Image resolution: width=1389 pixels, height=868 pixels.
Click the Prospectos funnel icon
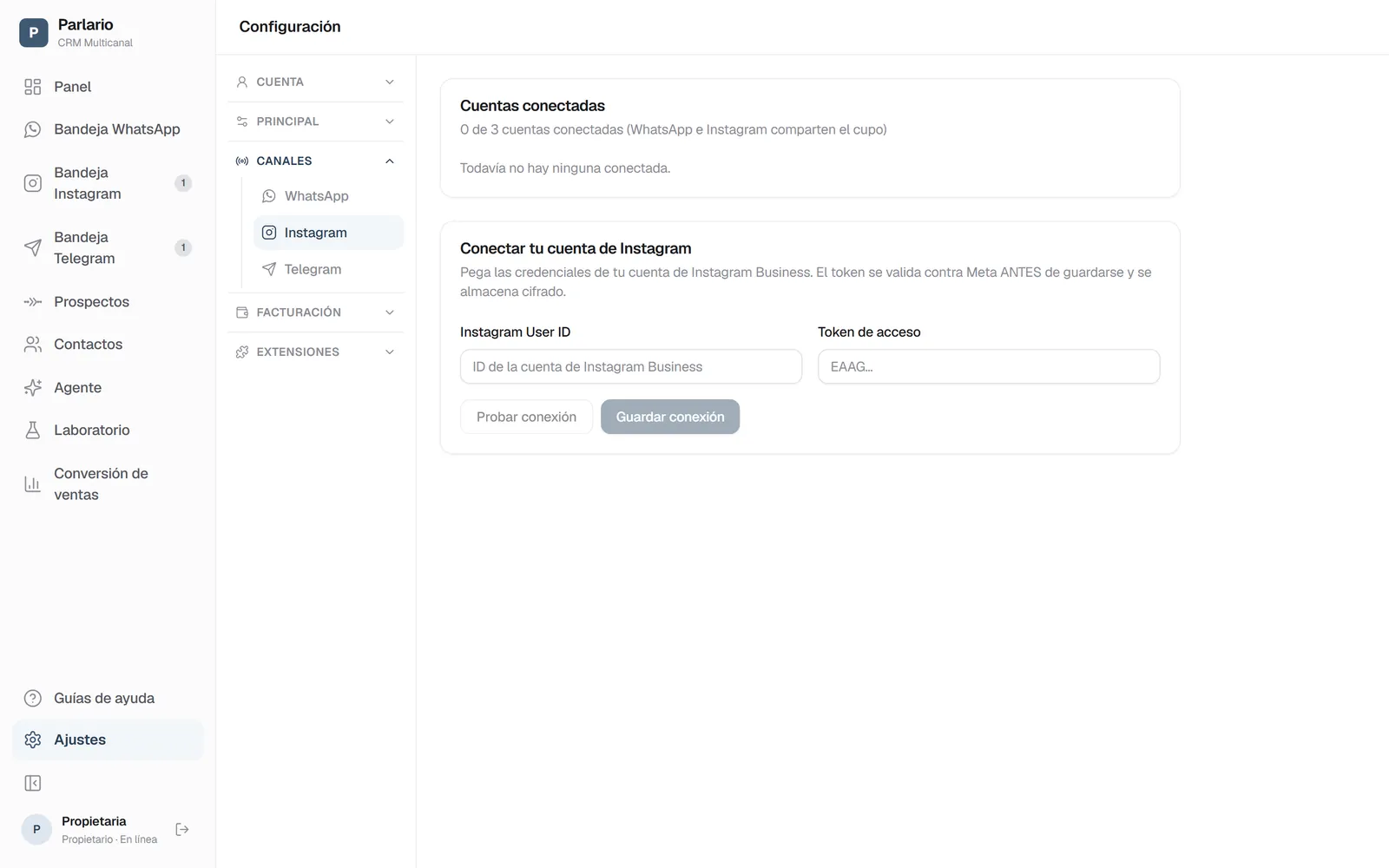[x=33, y=302]
